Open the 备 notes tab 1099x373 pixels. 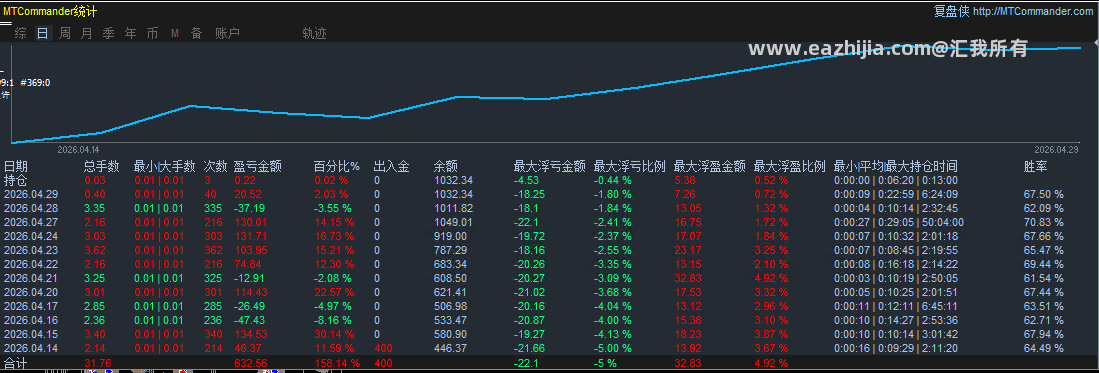click(196, 33)
